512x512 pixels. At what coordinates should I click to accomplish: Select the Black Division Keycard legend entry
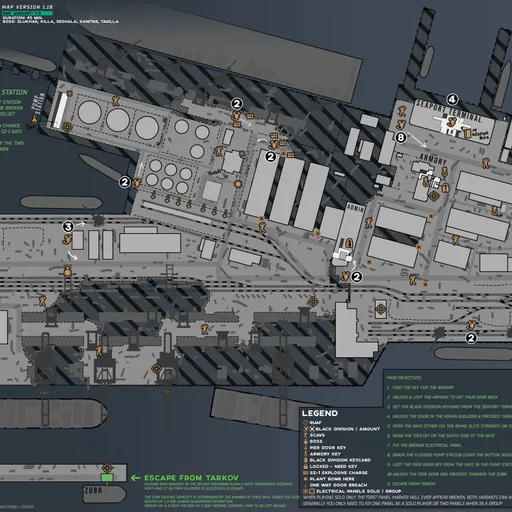(337, 460)
